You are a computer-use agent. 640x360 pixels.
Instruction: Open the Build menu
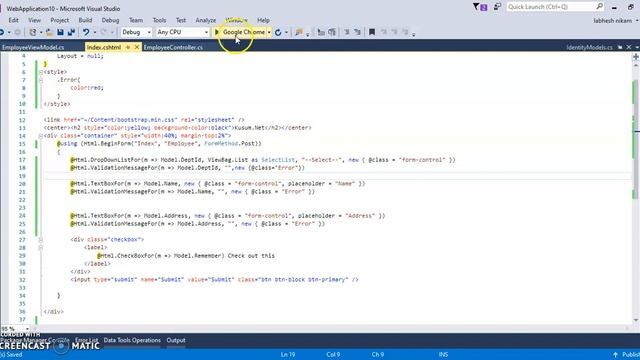pos(85,20)
